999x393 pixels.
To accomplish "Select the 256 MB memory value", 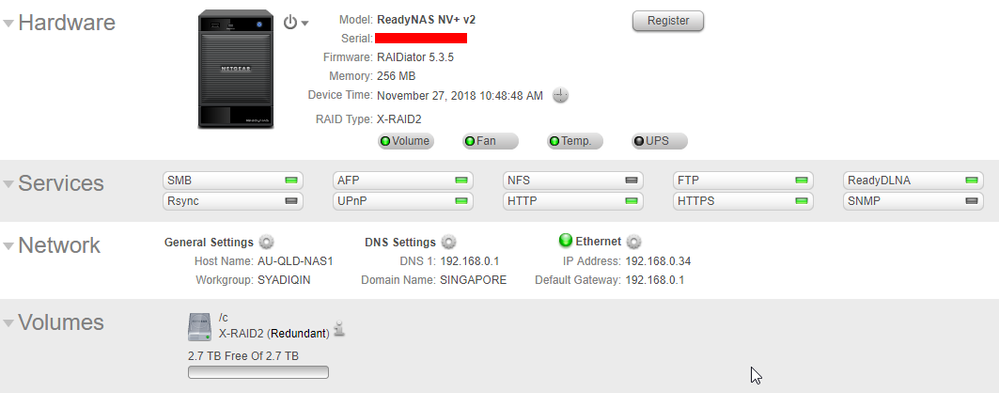I will coord(396,76).
